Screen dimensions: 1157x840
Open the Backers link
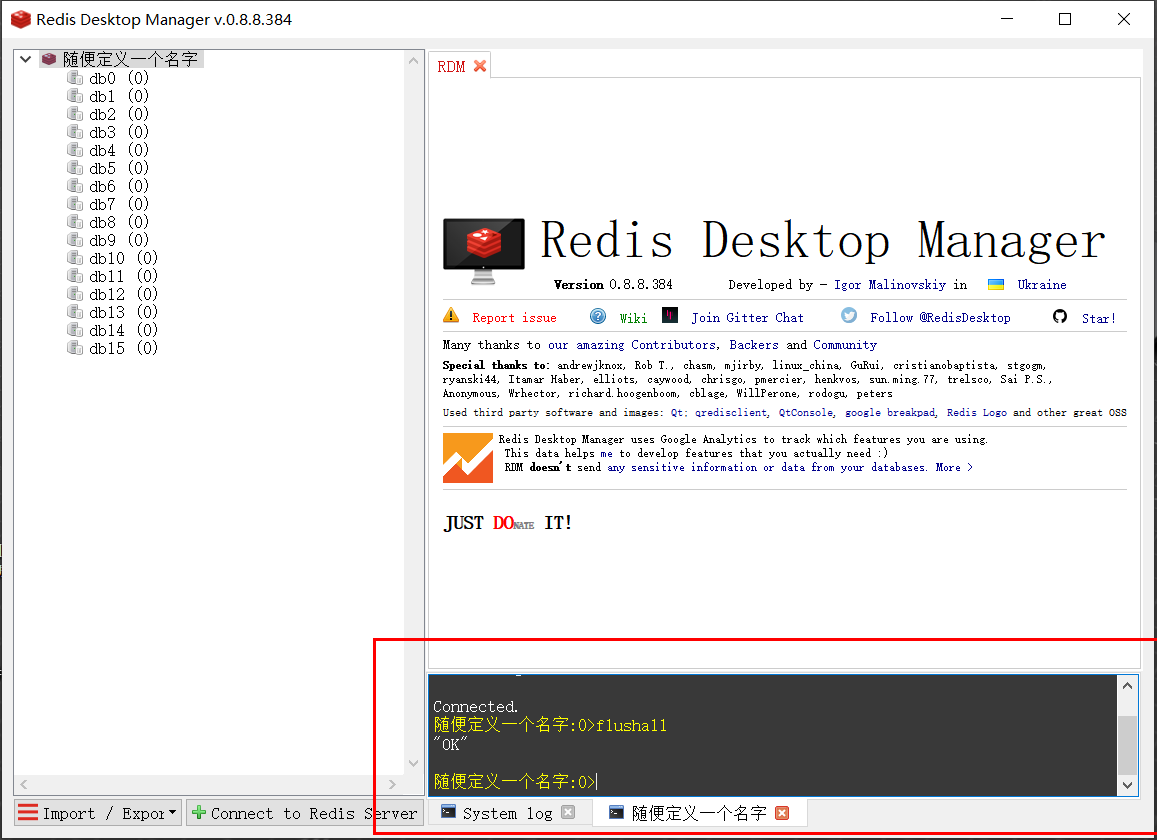pos(753,345)
